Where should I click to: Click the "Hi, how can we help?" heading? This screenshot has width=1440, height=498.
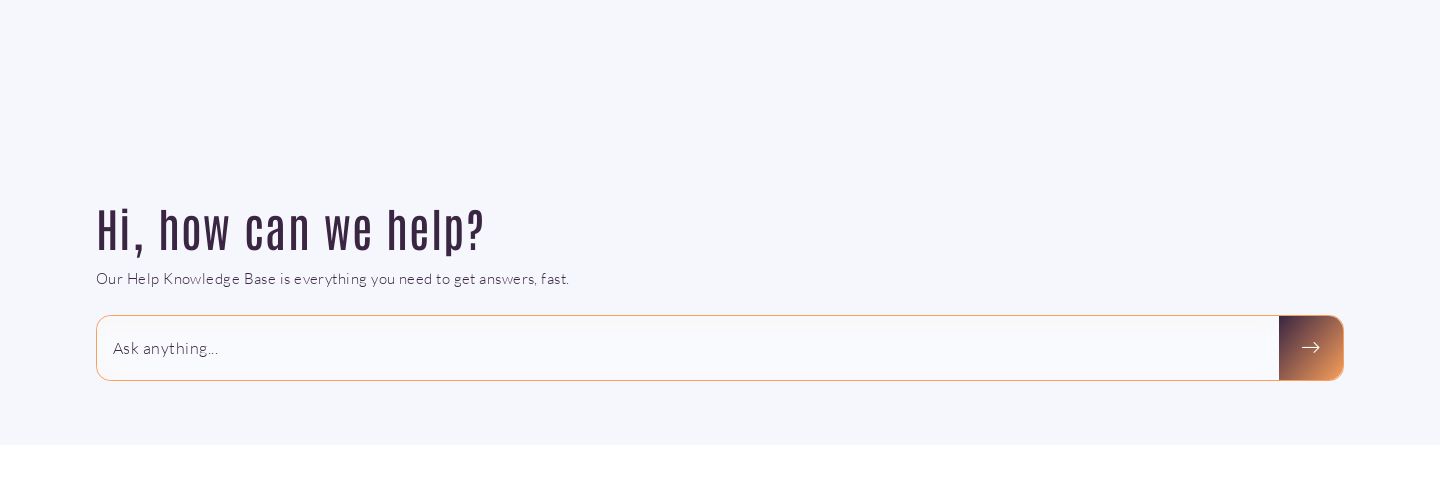290,230
